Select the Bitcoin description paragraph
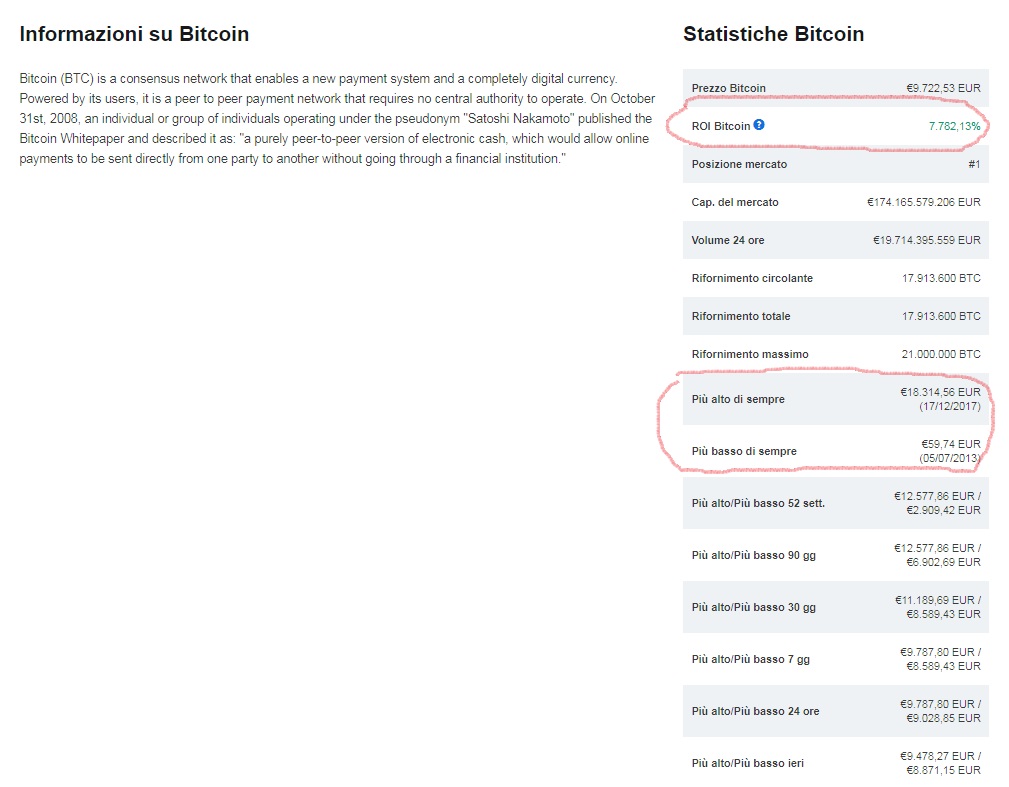Screen dimensions: 1009x787 coord(337,119)
